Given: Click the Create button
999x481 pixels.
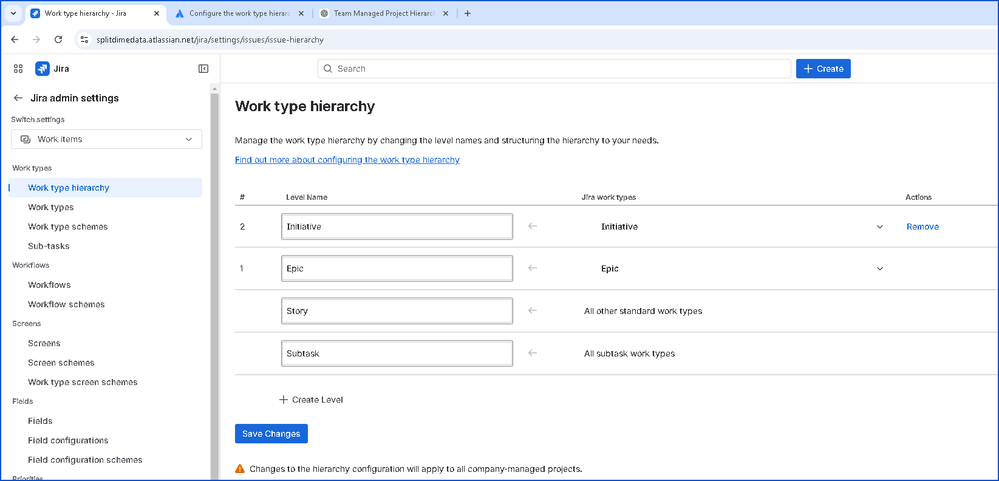Looking at the screenshot, I should click(x=823, y=69).
